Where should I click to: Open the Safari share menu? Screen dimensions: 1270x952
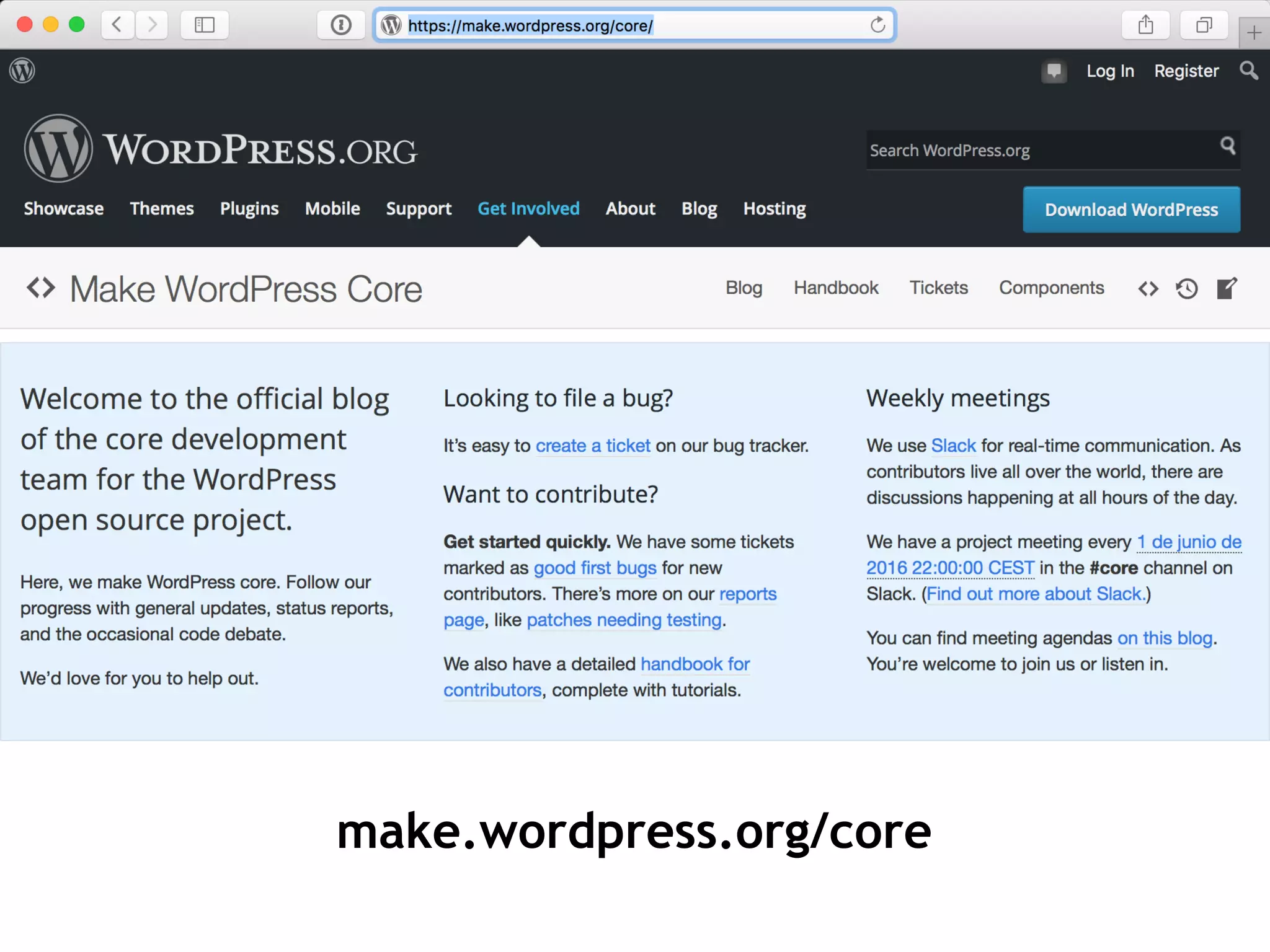(x=1146, y=25)
